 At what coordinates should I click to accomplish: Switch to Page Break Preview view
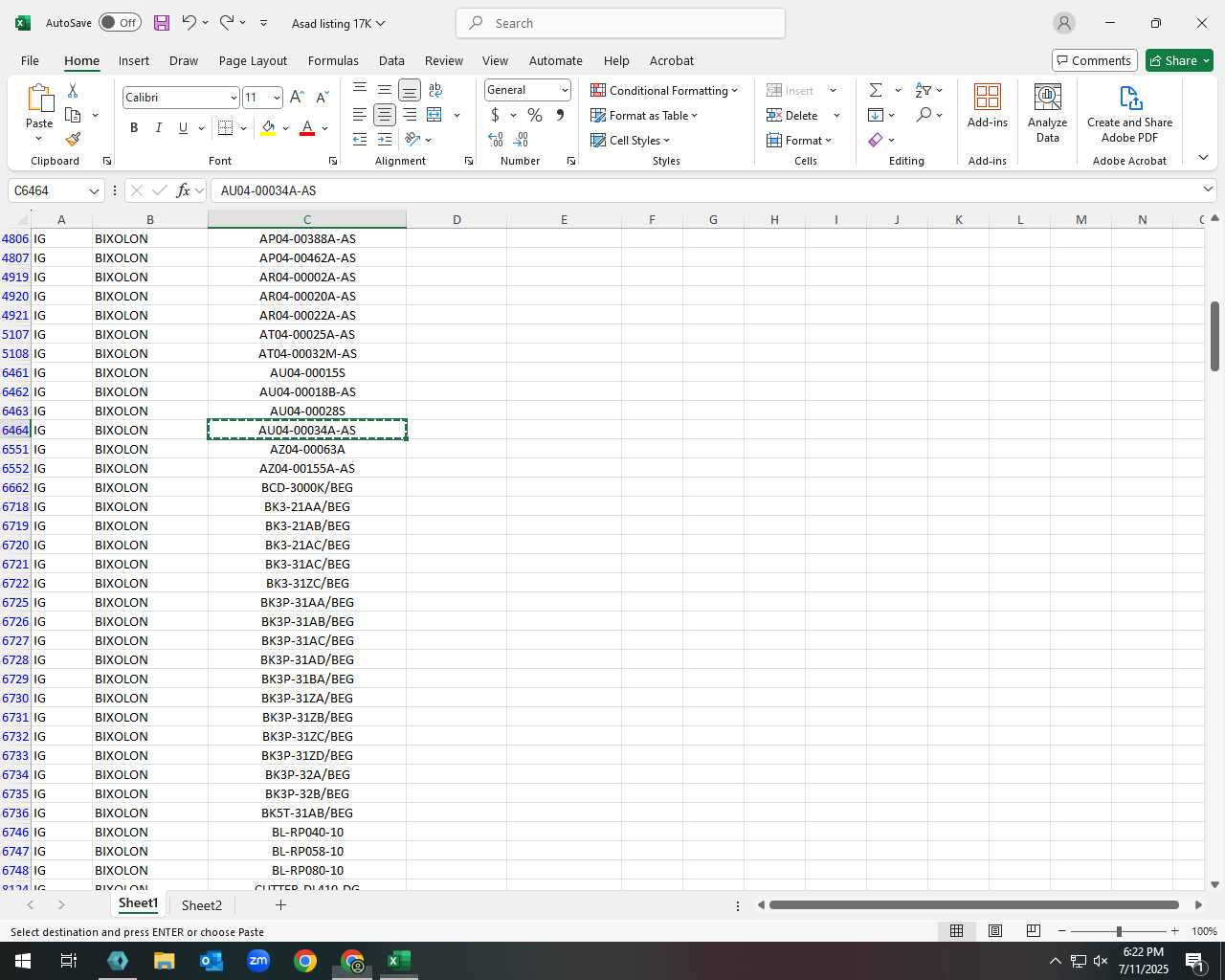1034,931
